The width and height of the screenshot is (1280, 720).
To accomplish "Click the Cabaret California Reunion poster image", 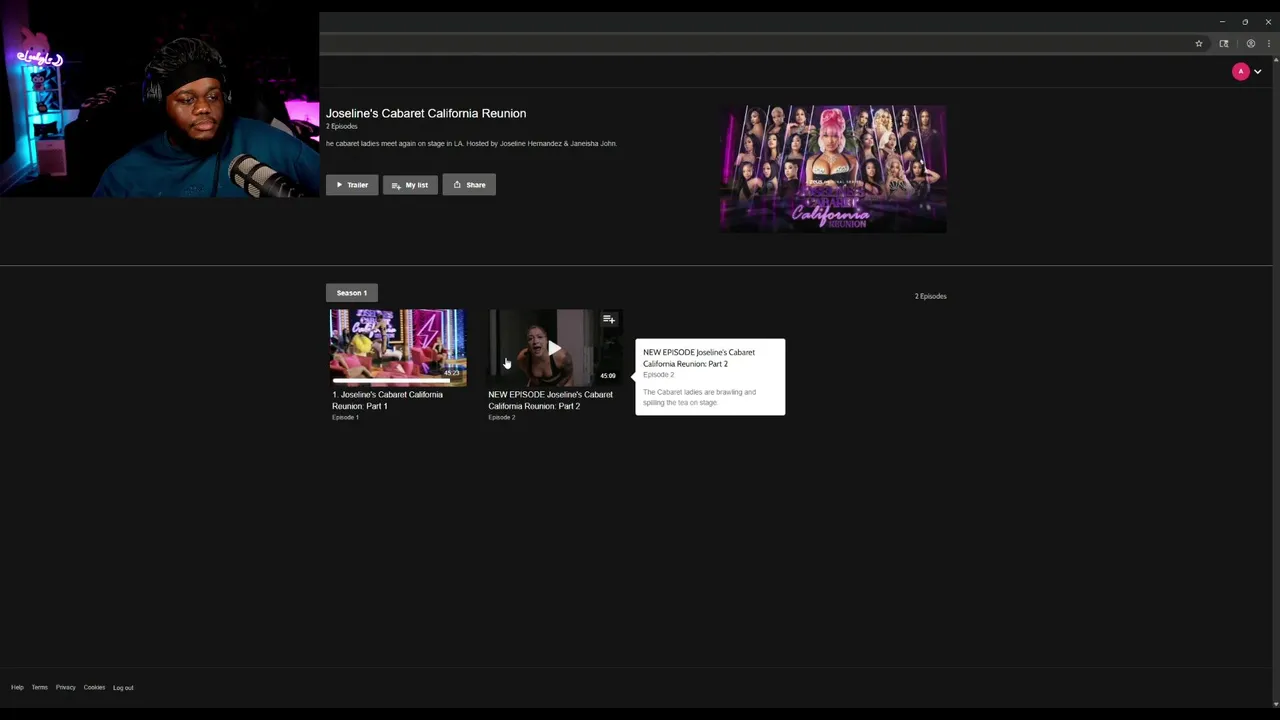I will coord(833,169).
